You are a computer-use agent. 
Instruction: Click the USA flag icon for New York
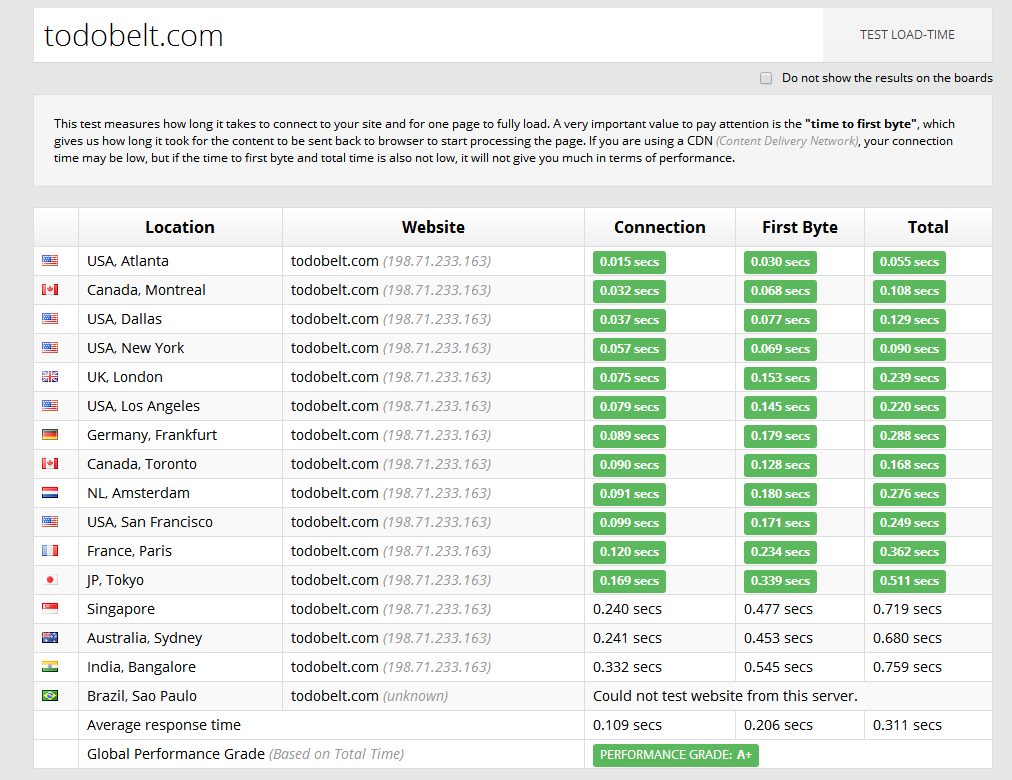(x=50, y=348)
